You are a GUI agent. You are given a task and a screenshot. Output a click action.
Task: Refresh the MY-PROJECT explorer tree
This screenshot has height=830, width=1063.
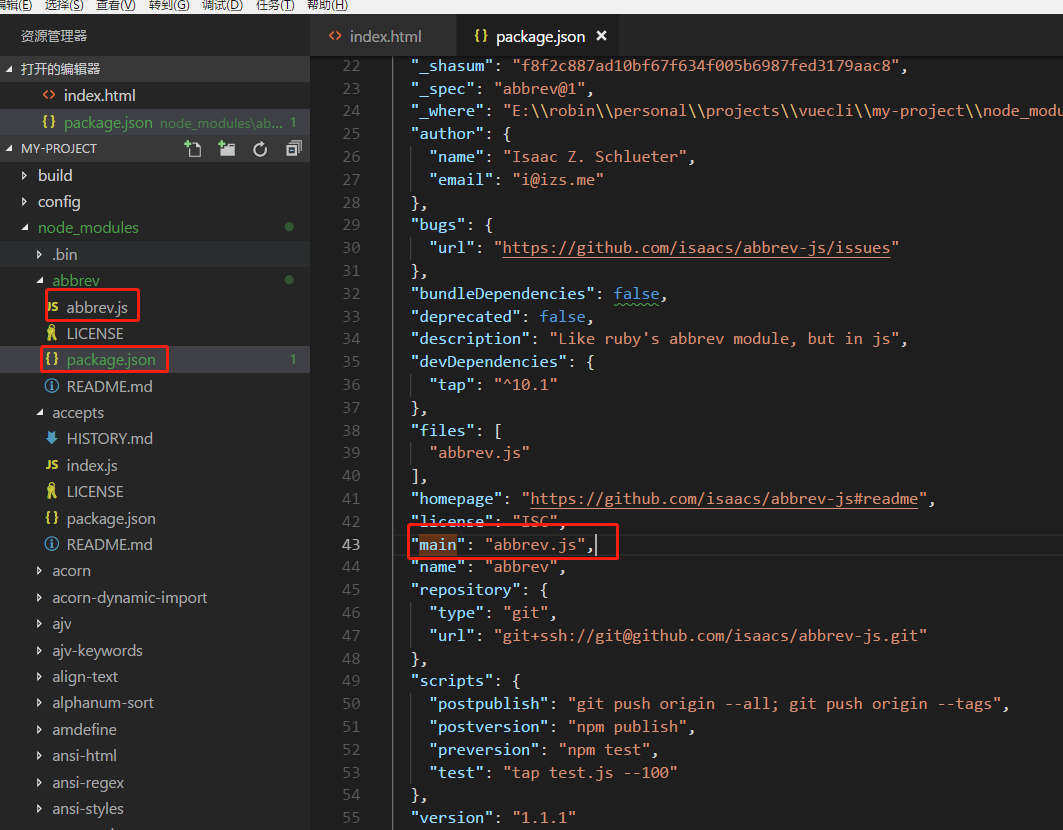260,149
